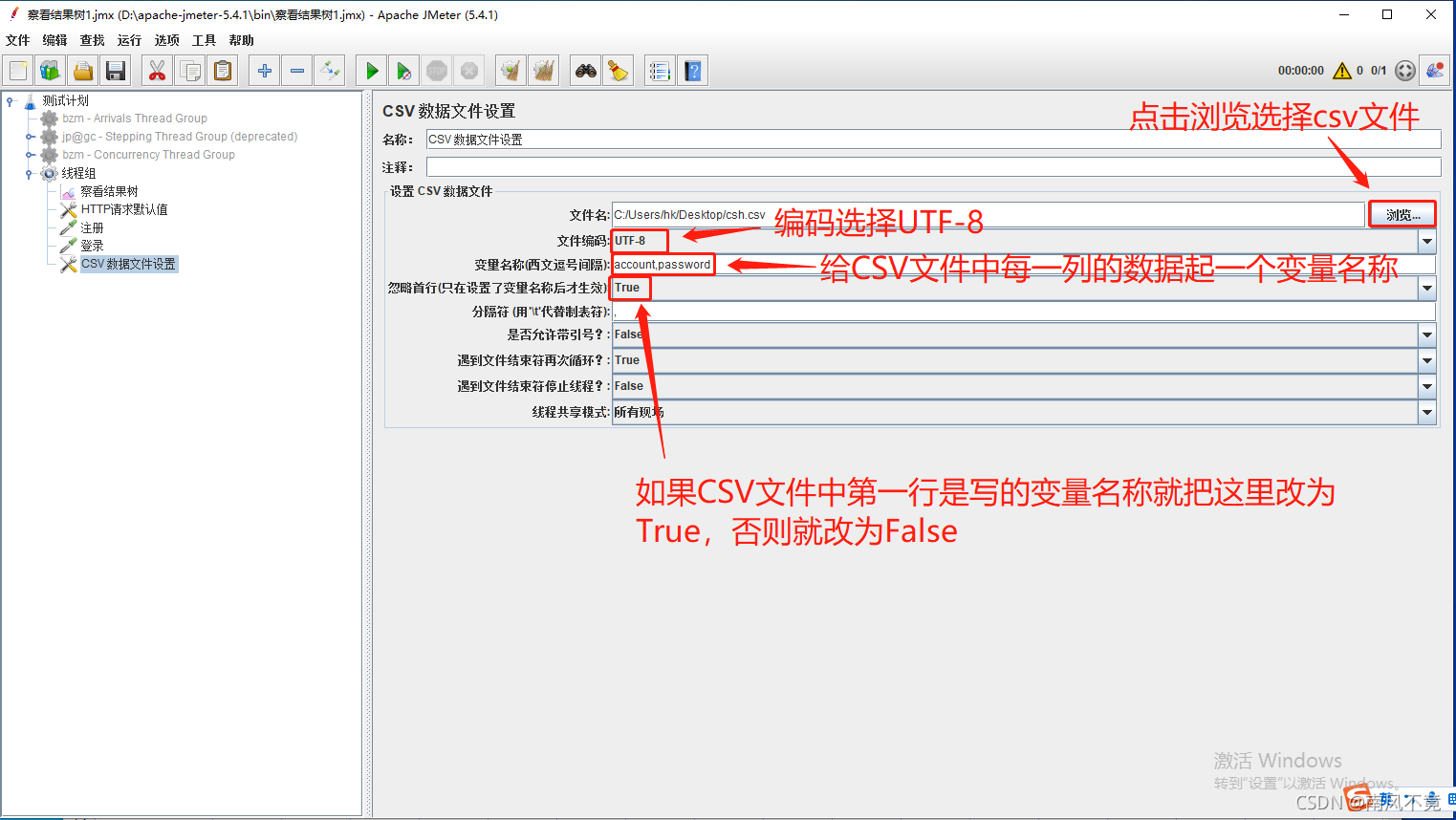Open the 选项 menu
This screenshot has height=820, width=1456.
[x=167, y=40]
